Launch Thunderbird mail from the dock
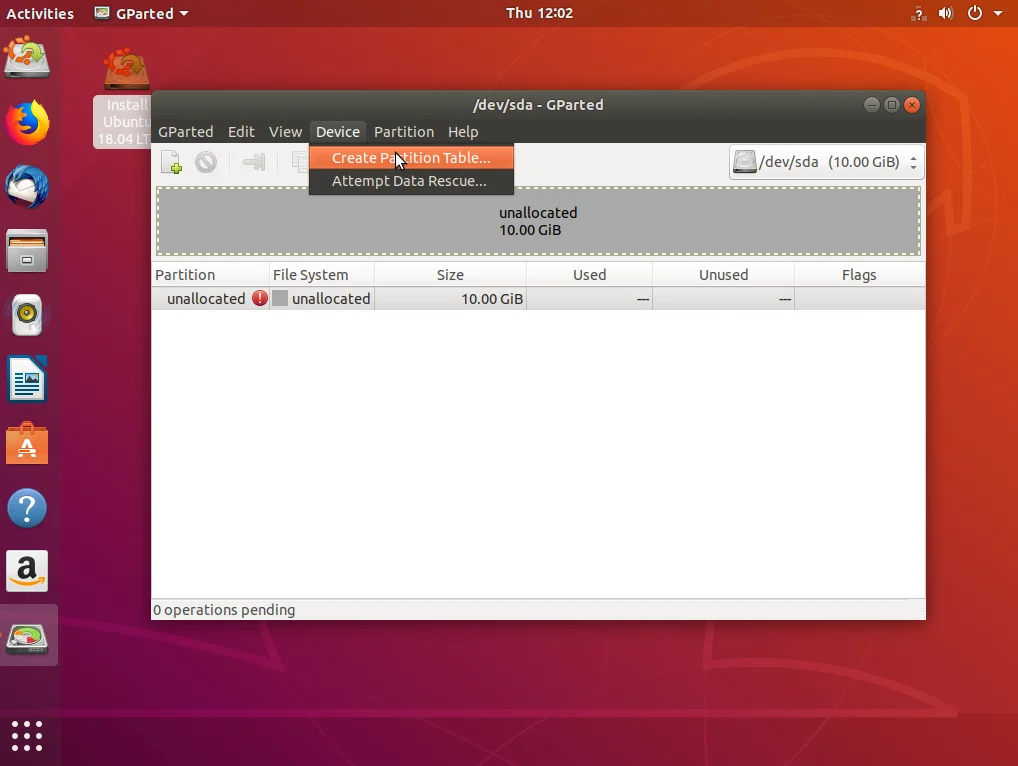The width and height of the screenshot is (1018, 766). coord(27,187)
